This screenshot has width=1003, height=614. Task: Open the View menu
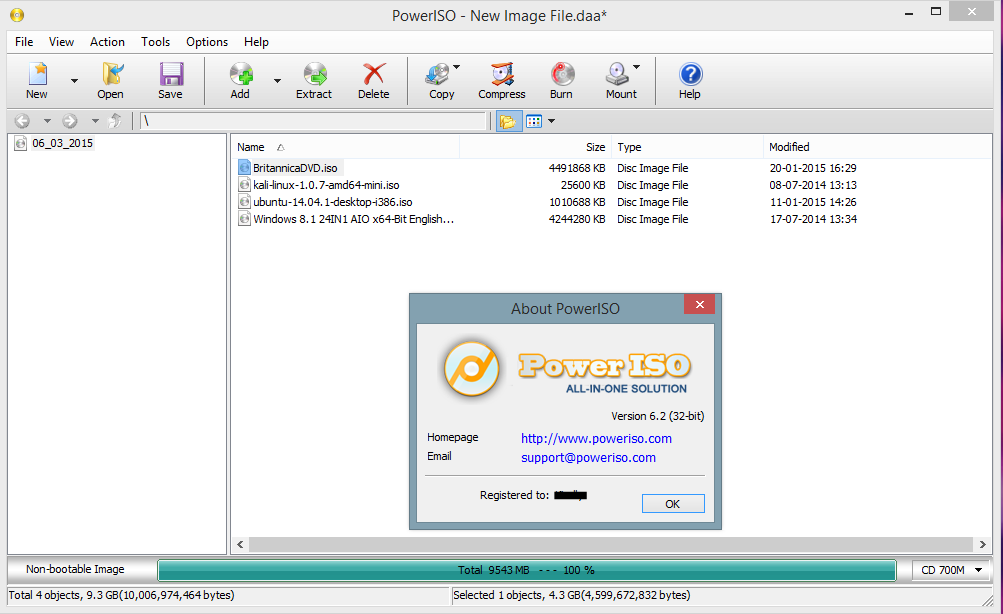(61, 42)
